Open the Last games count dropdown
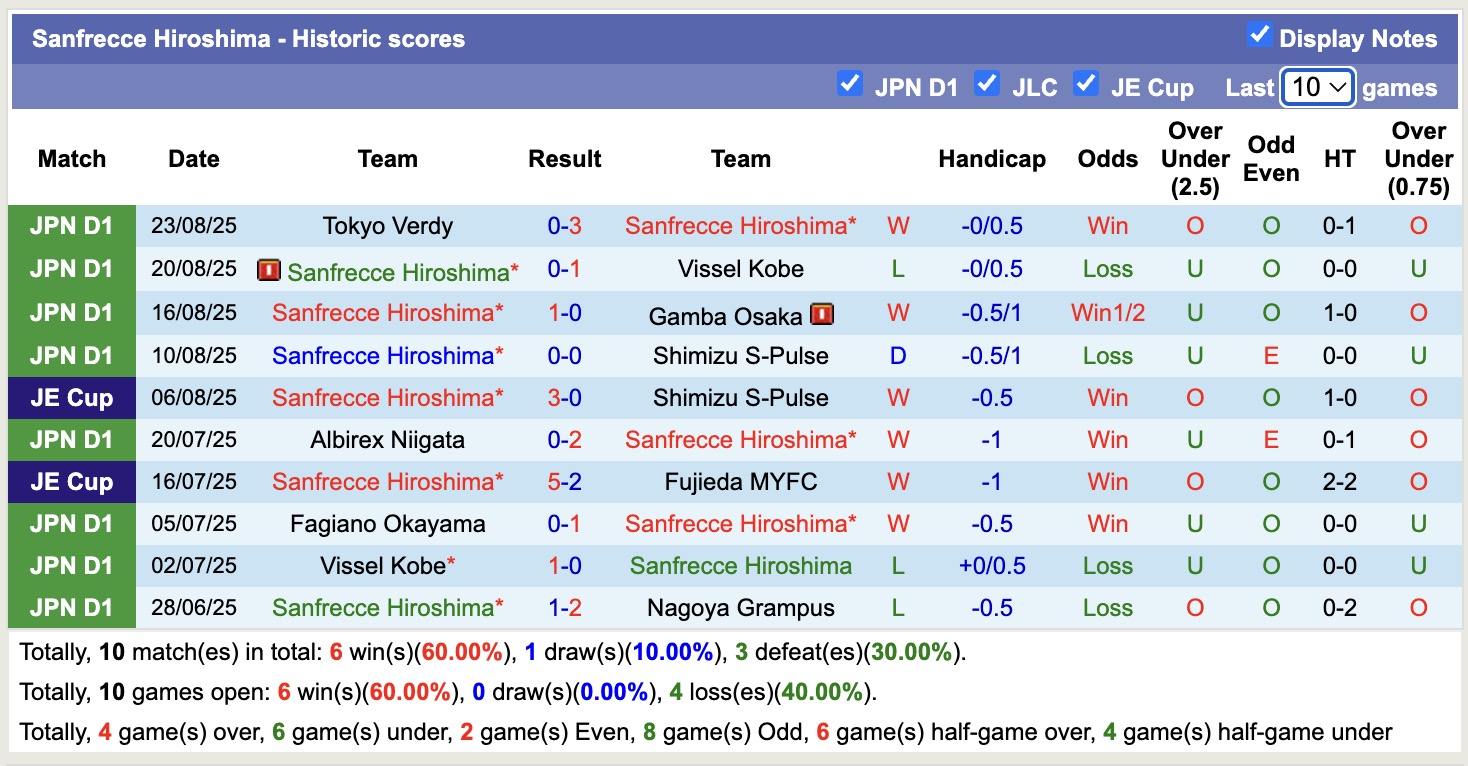The height and width of the screenshot is (766, 1468). click(x=1317, y=87)
